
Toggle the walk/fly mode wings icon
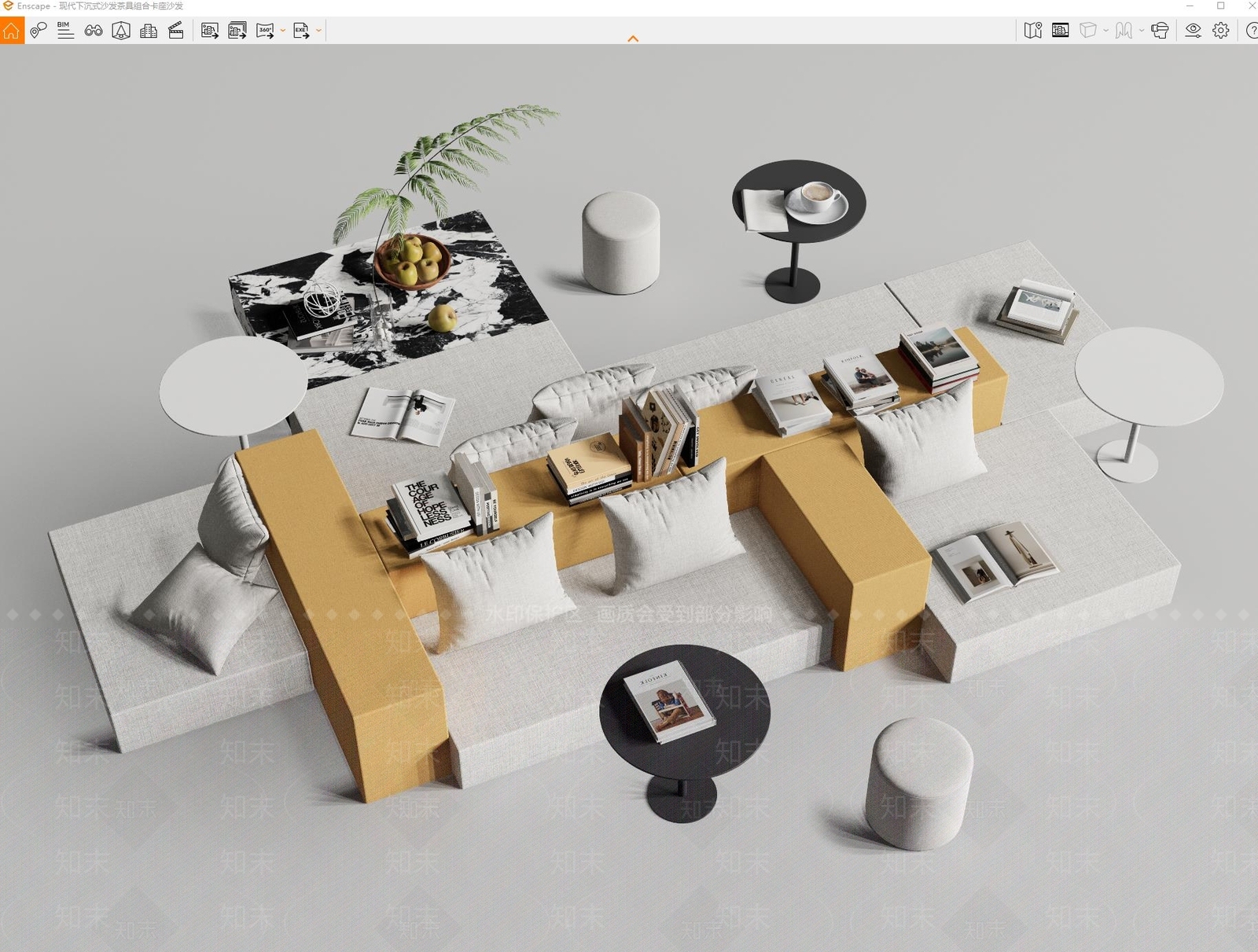[x=1124, y=31]
